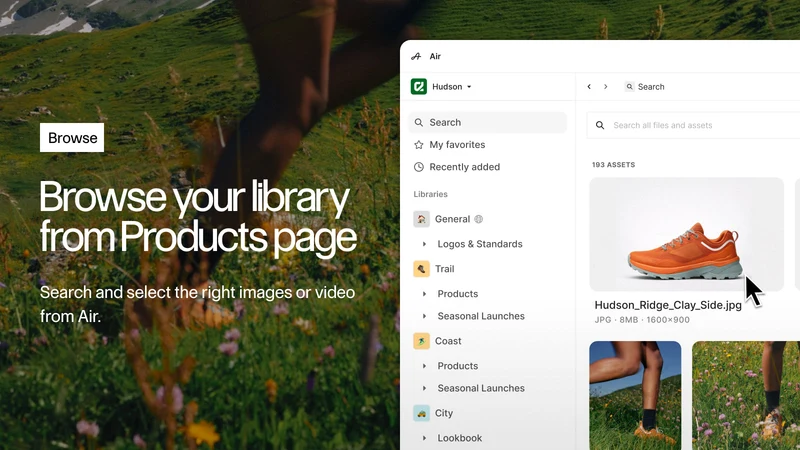Select the Trail library icon
Image resolution: width=800 pixels, height=450 pixels.
(x=421, y=269)
